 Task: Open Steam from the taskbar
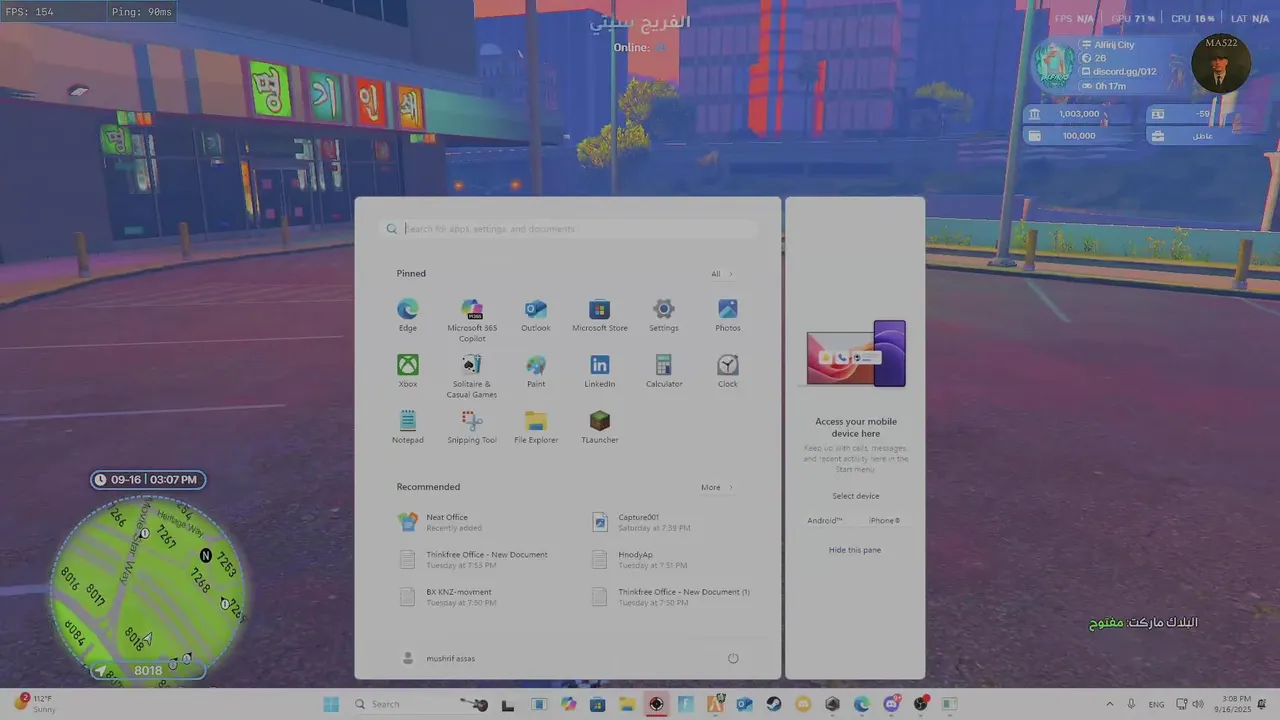point(774,704)
